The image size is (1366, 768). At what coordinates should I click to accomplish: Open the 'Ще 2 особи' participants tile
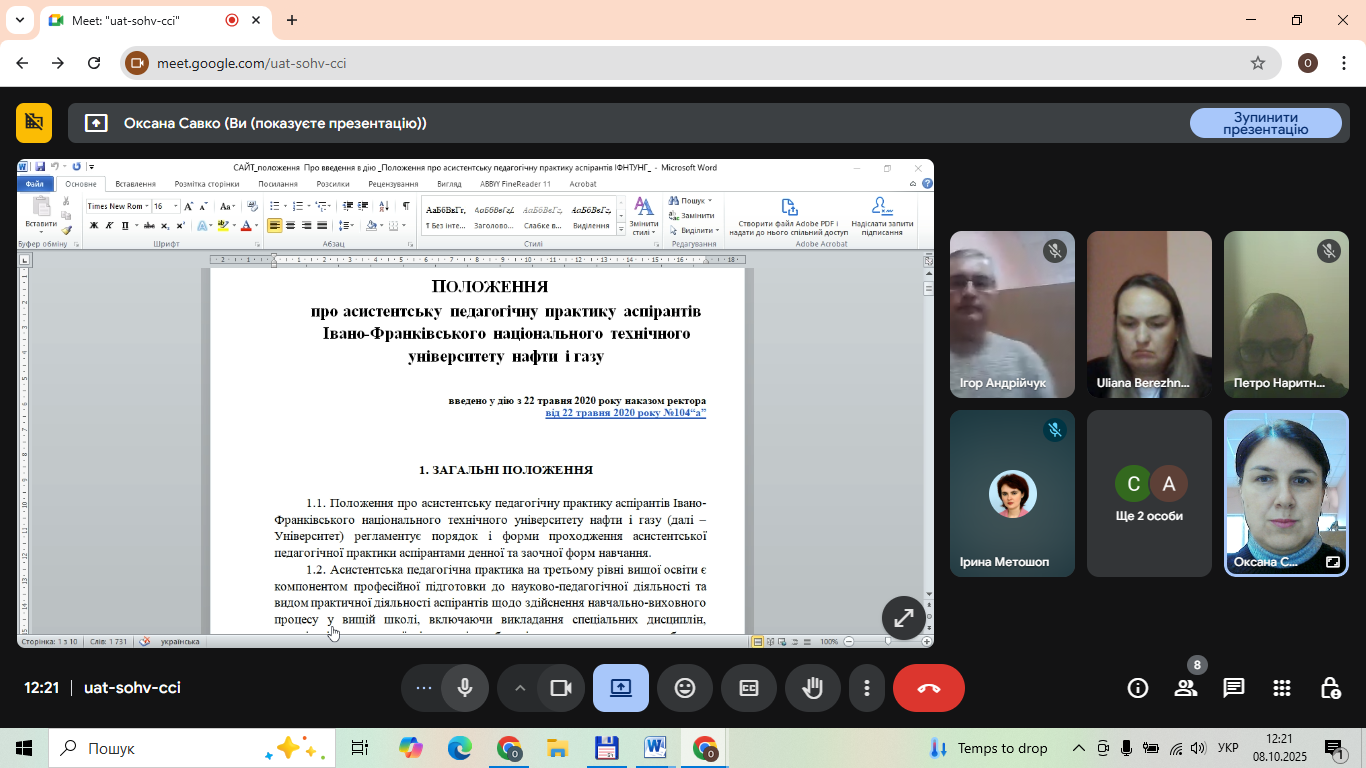point(1149,493)
